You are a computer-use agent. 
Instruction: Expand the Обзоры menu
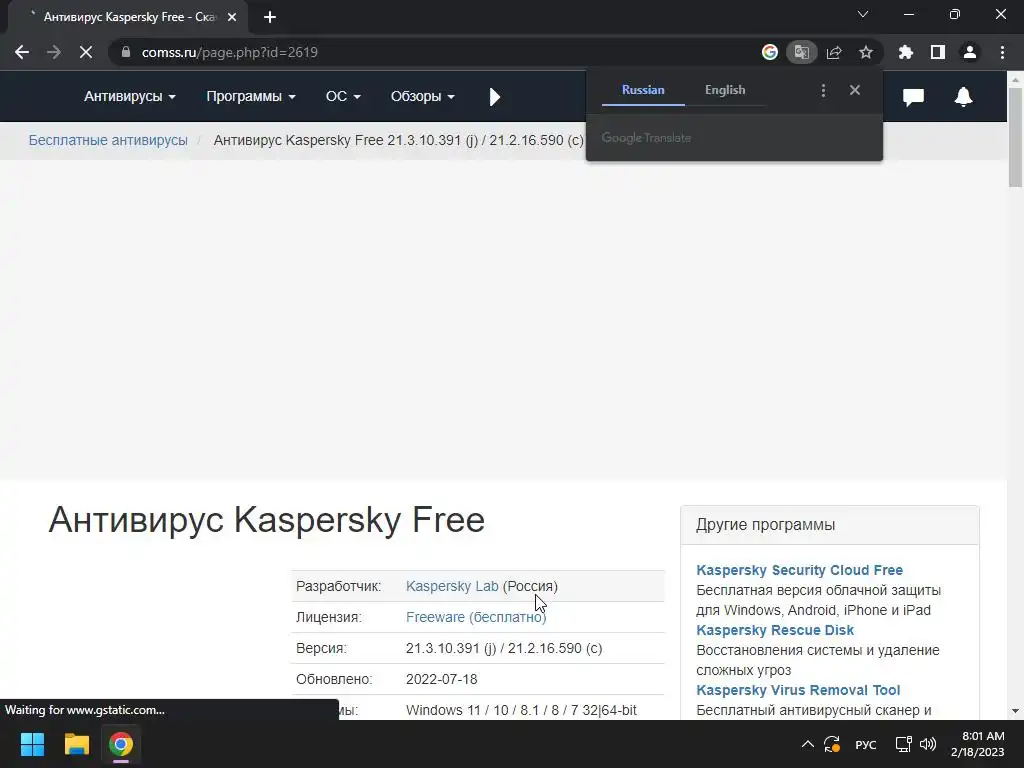[423, 97]
